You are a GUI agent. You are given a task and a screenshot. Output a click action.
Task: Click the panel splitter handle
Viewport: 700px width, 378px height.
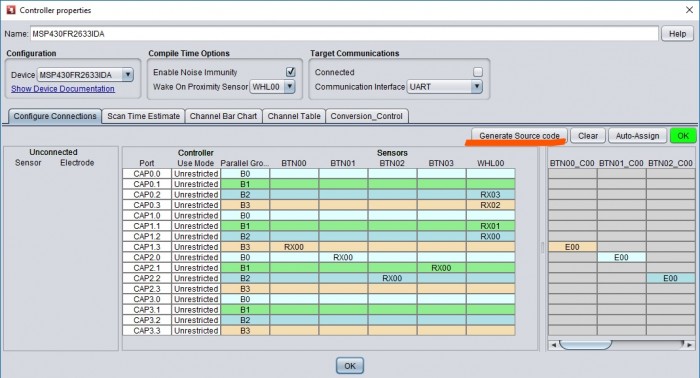543,248
